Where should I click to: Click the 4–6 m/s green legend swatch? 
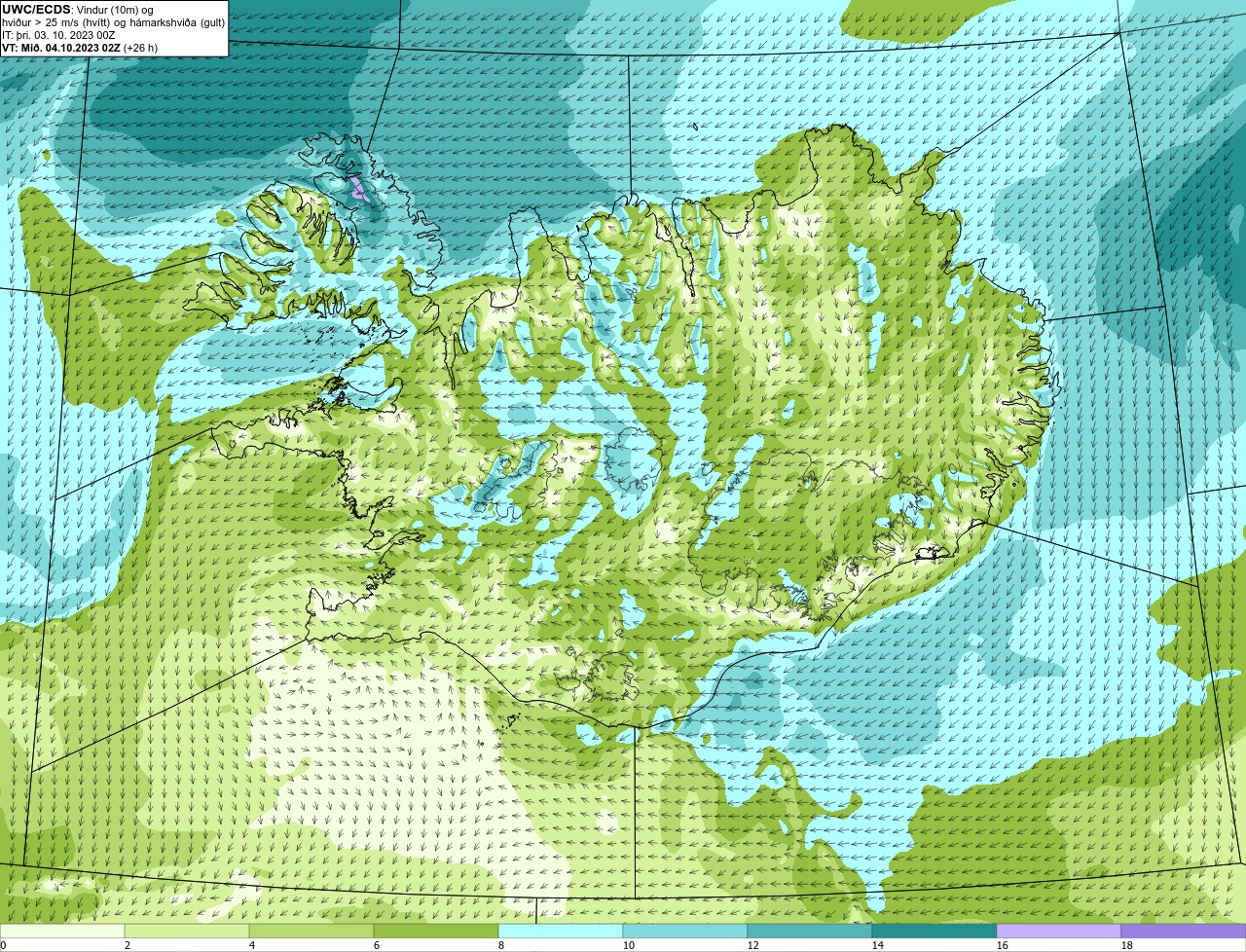click(x=312, y=932)
